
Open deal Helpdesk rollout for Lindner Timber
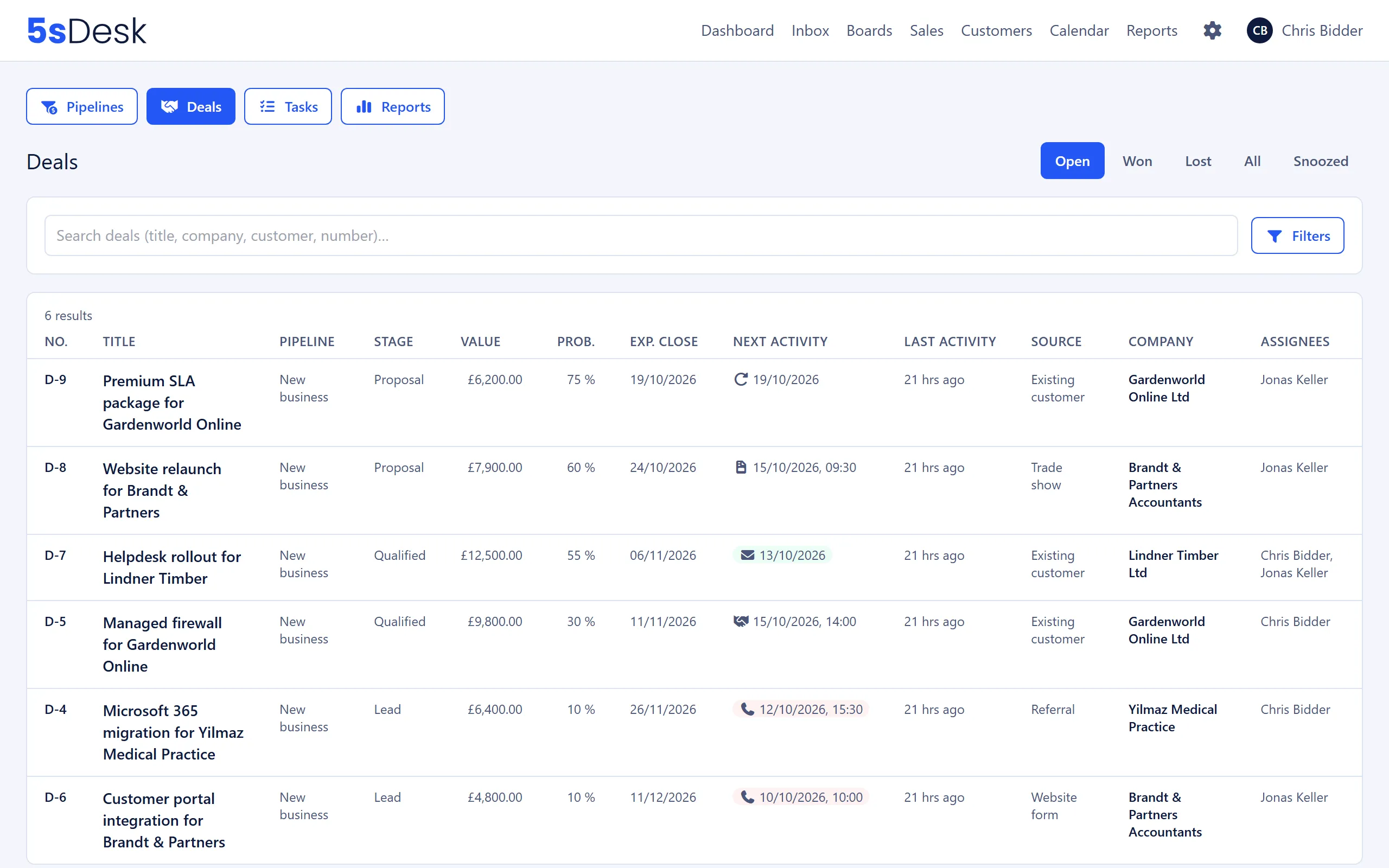(x=171, y=567)
